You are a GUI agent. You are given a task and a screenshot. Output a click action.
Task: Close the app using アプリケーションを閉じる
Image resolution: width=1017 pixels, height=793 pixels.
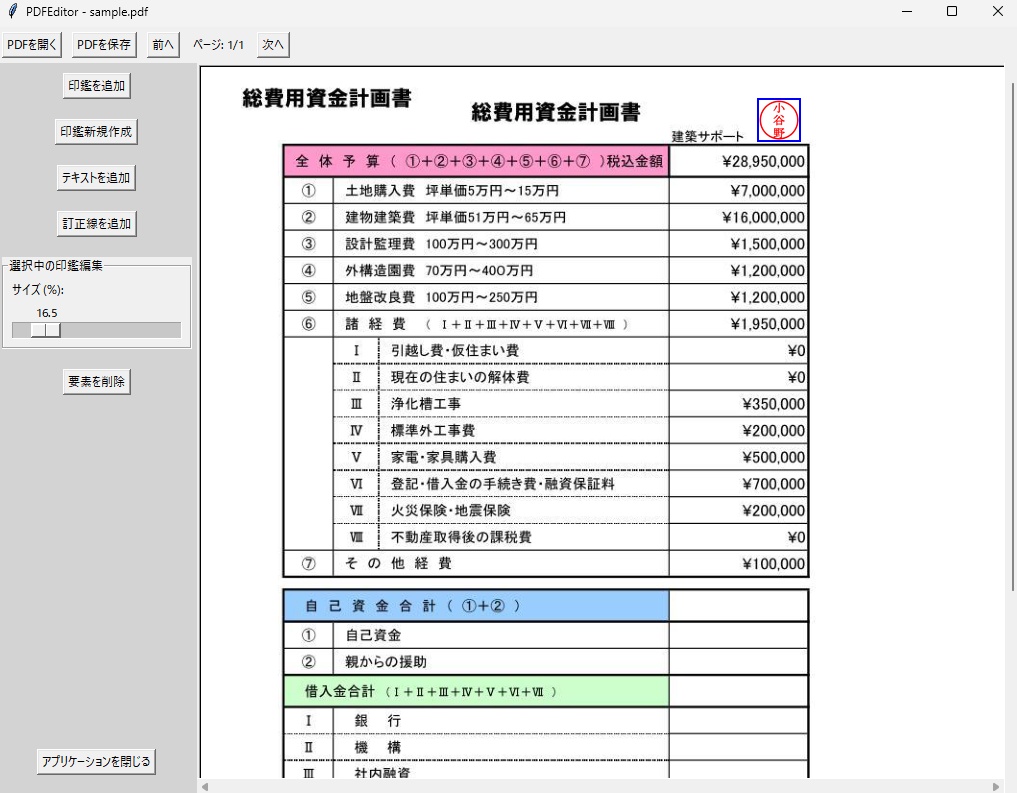95,761
